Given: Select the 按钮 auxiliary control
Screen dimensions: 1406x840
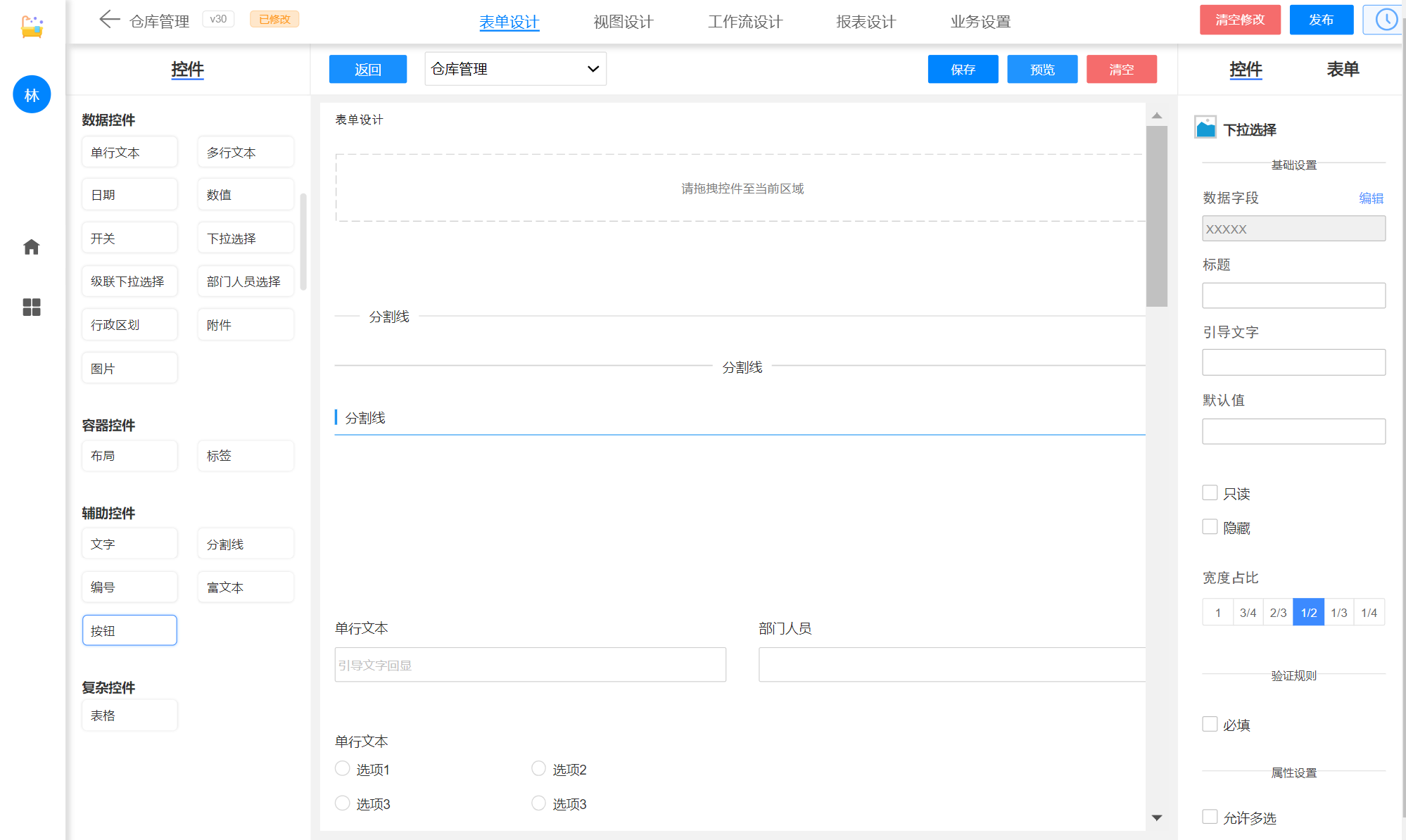Looking at the screenshot, I should click(x=129, y=630).
